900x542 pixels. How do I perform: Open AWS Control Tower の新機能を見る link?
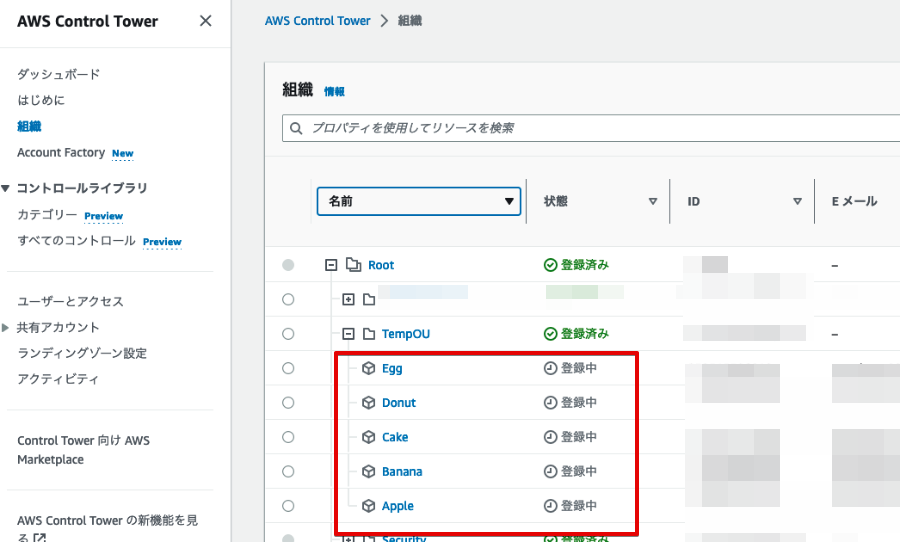[x=107, y=529]
